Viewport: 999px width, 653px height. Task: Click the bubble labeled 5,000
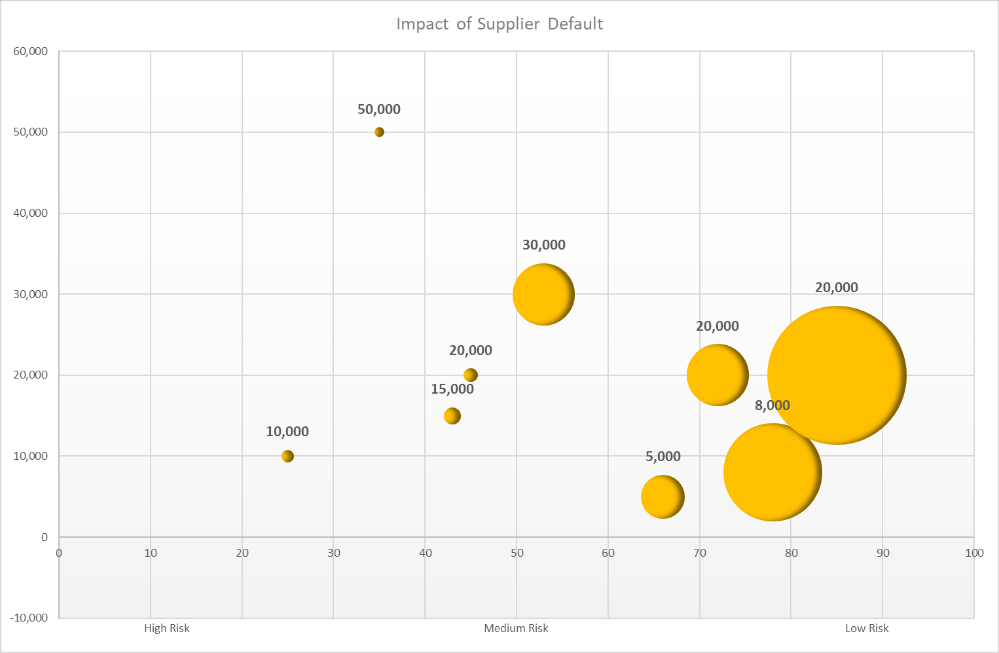coord(662,497)
